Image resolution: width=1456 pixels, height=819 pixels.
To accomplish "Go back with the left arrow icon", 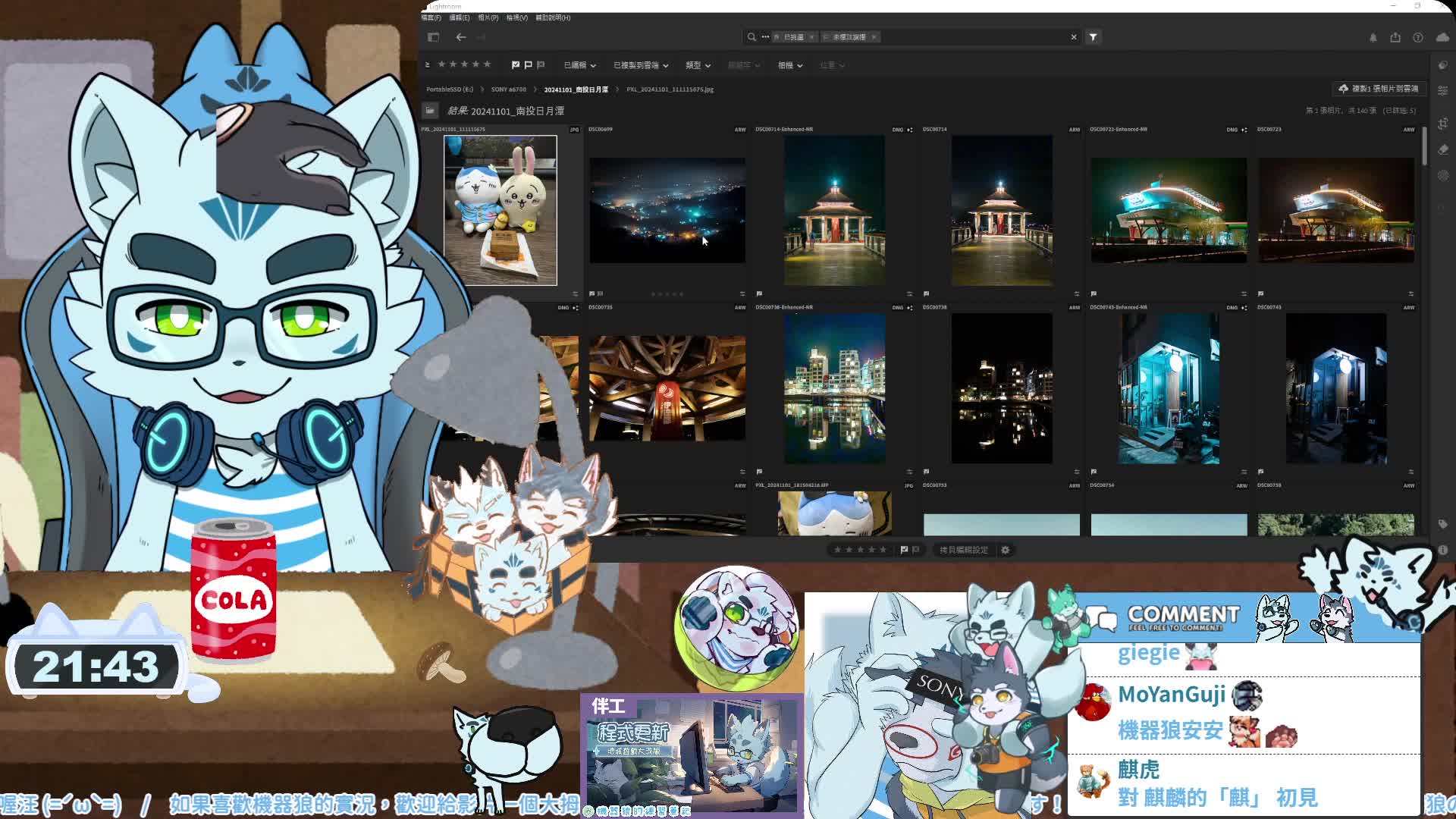I will pos(461,37).
